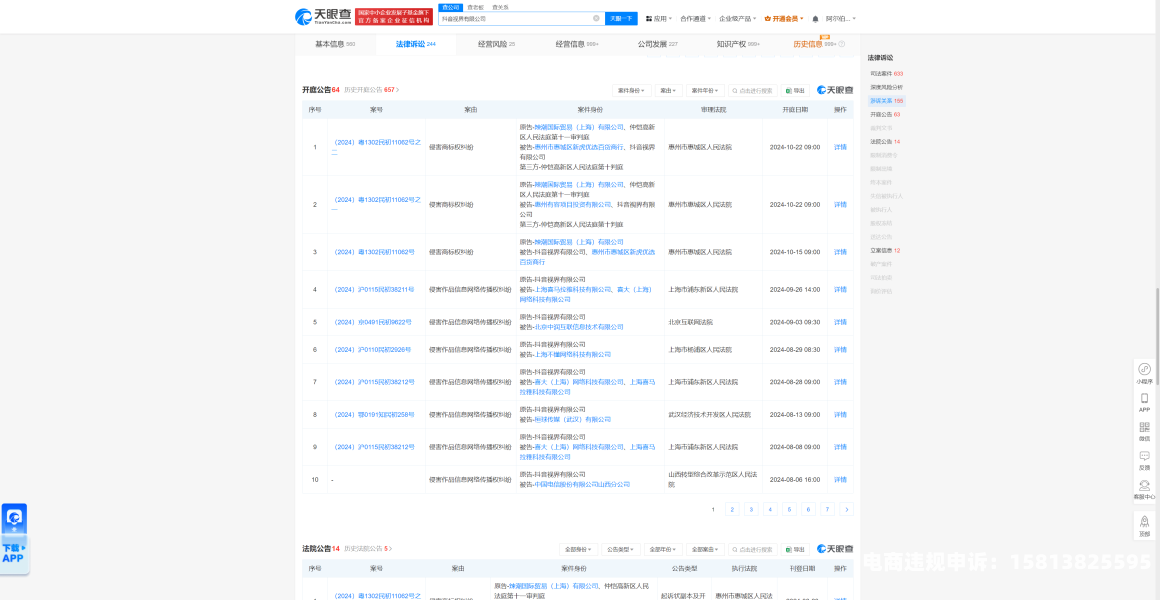
Task: Open case 京0491民初9622号 link
Action: click(x=371, y=322)
